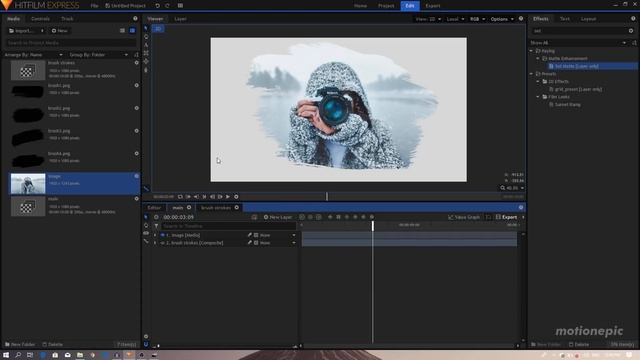Open Viewer panel options menu icon
Image resolution: width=640 pixels, height=360 pixels.
(x=521, y=19)
